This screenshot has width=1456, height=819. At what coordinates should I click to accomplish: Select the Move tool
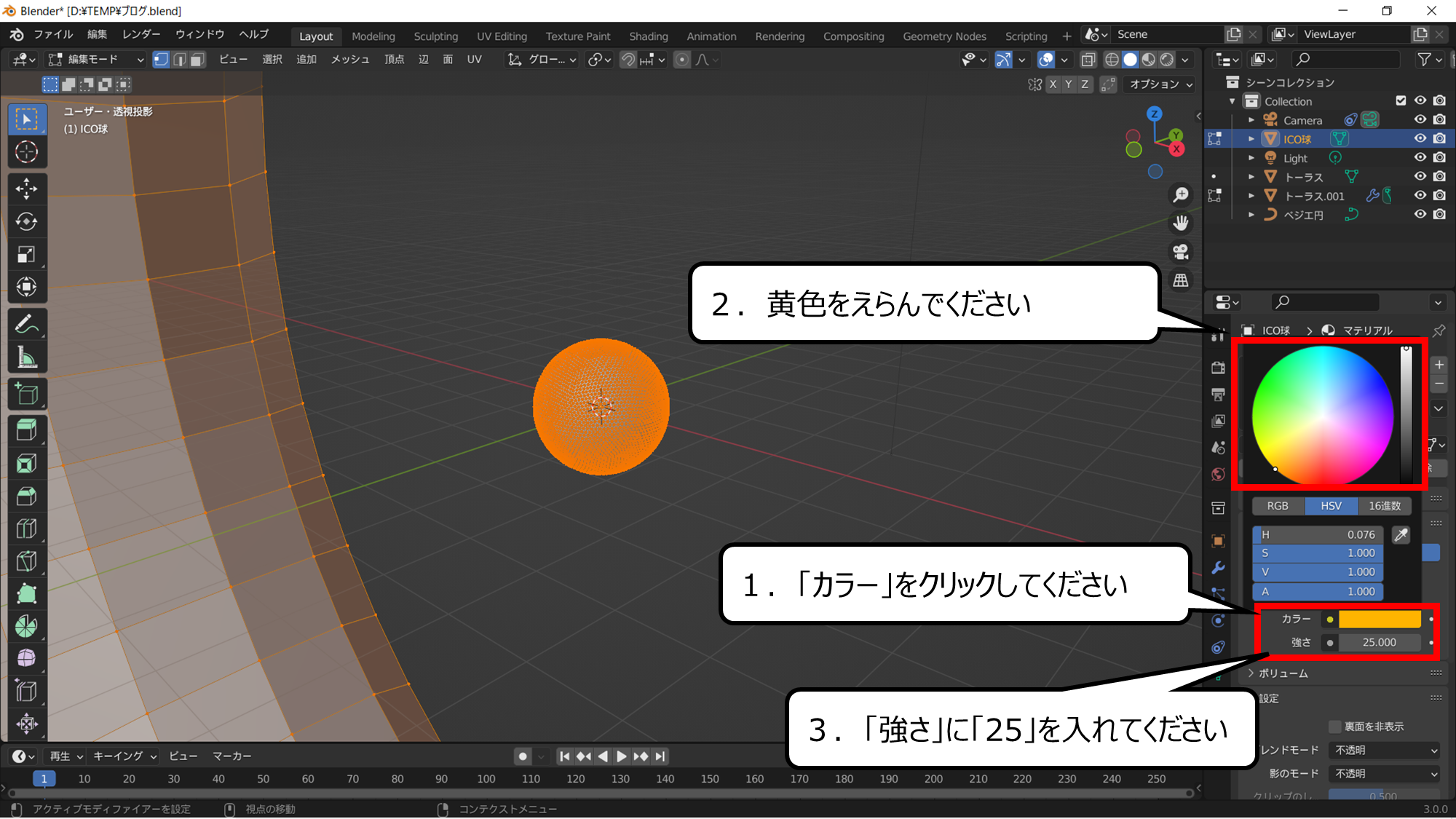[27, 189]
